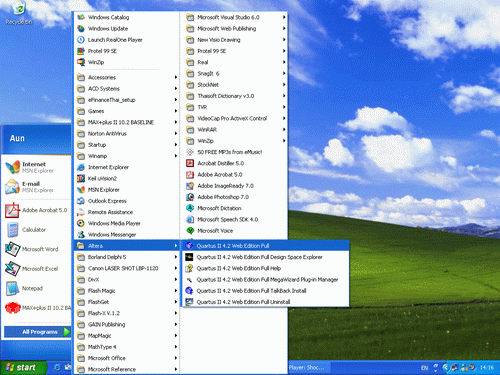Click the Windows Catalog icon
The width and height of the screenshot is (500, 375).
click(81, 17)
